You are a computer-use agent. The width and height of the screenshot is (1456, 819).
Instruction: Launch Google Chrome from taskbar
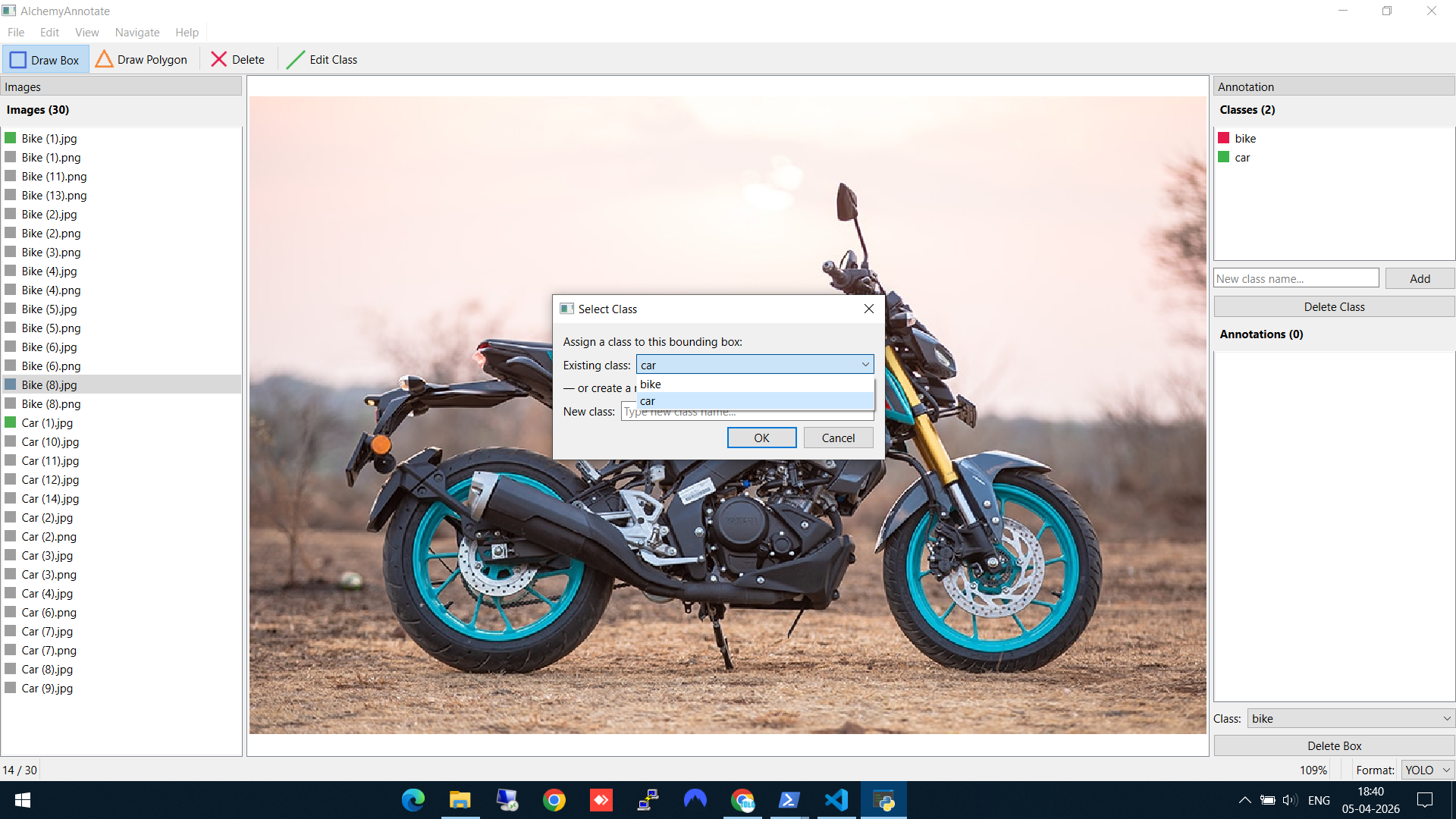554,800
